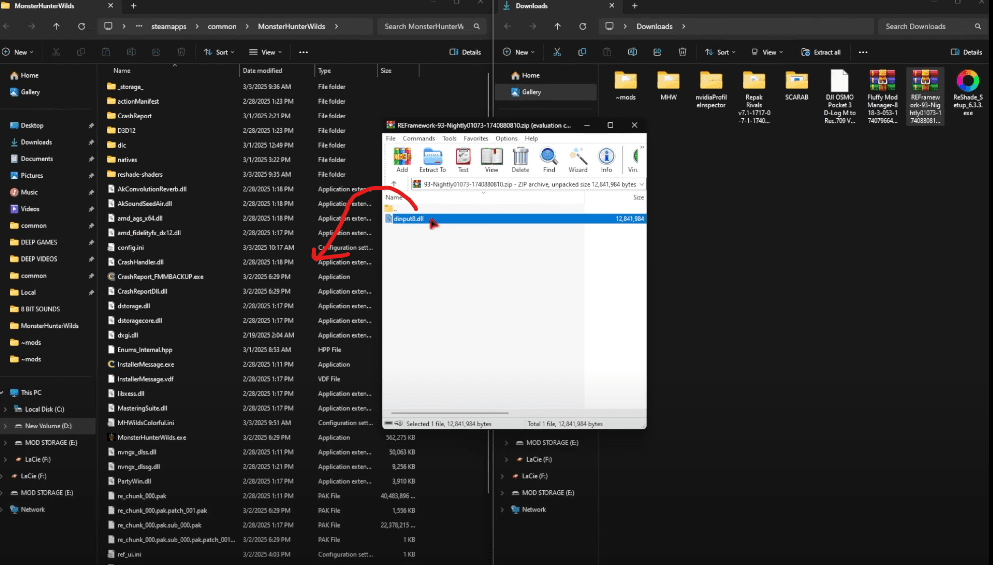Open New dropdown in MonsterHunterWilds window
The width and height of the screenshot is (993, 565).
[x=18, y=52]
